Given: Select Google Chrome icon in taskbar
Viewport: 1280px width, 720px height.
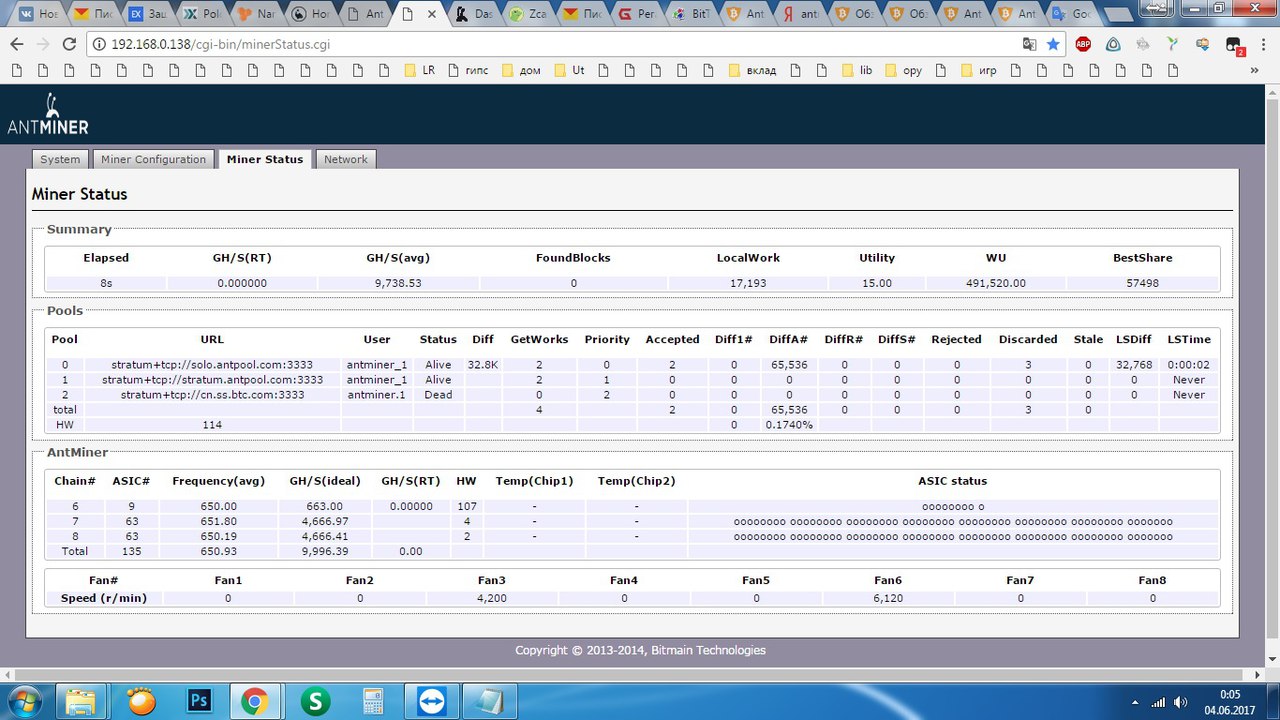Looking at the screenshot, I should 256,700.
